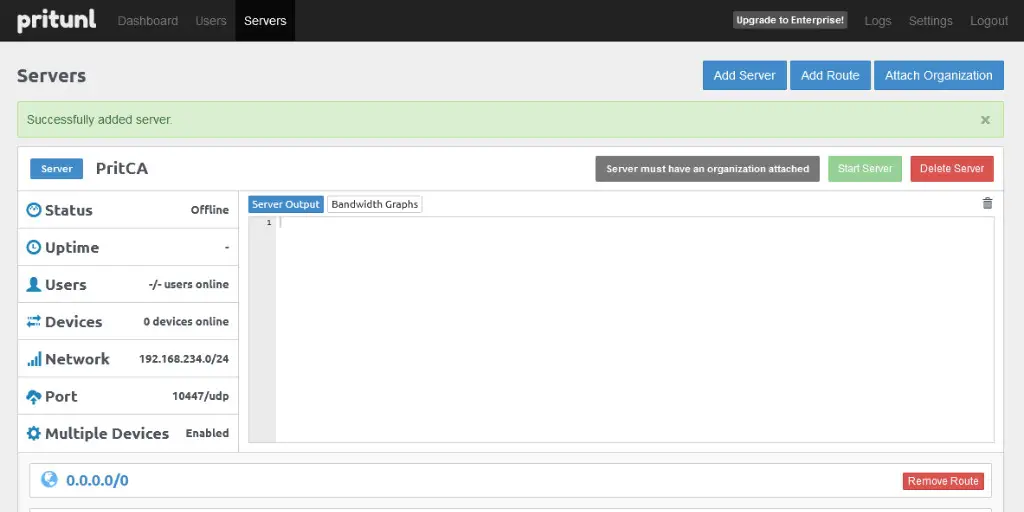Click the Add Server button
Screen dimensions: 1024x512
pos(744,76)
